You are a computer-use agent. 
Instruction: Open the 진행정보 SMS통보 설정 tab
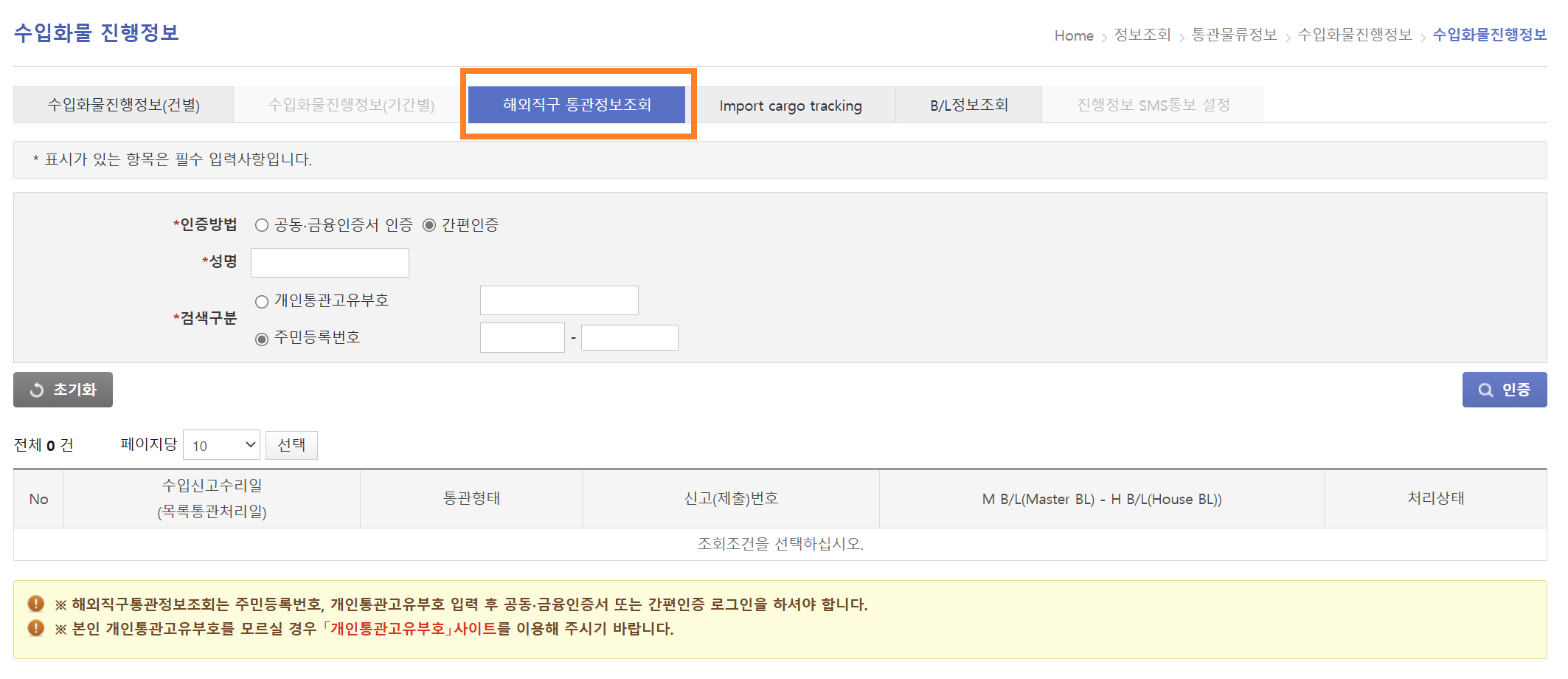[x=1154, y=105]
